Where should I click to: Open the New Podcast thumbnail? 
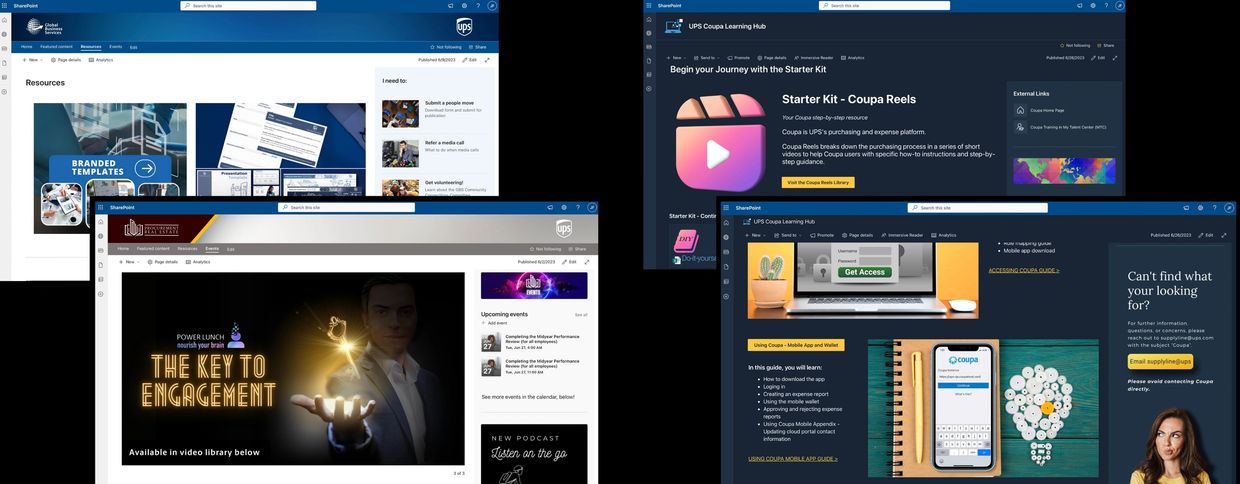click(x=534, y=454)
